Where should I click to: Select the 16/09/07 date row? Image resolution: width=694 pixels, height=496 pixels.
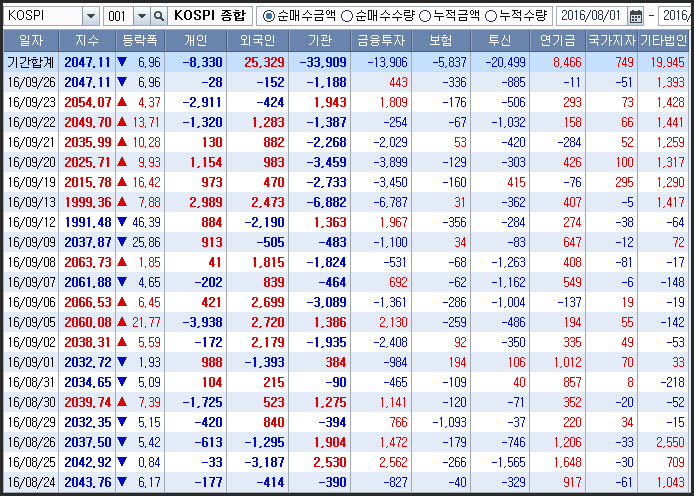tap(346, 282)
